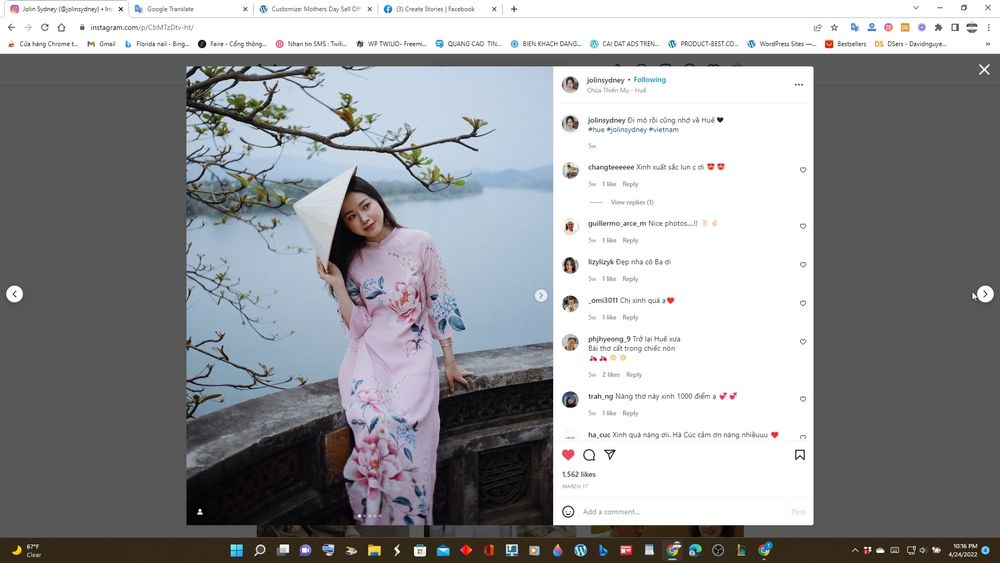Like guillermo_arce_m's comment
This screenshot has height=563, width=1000.
802,226
